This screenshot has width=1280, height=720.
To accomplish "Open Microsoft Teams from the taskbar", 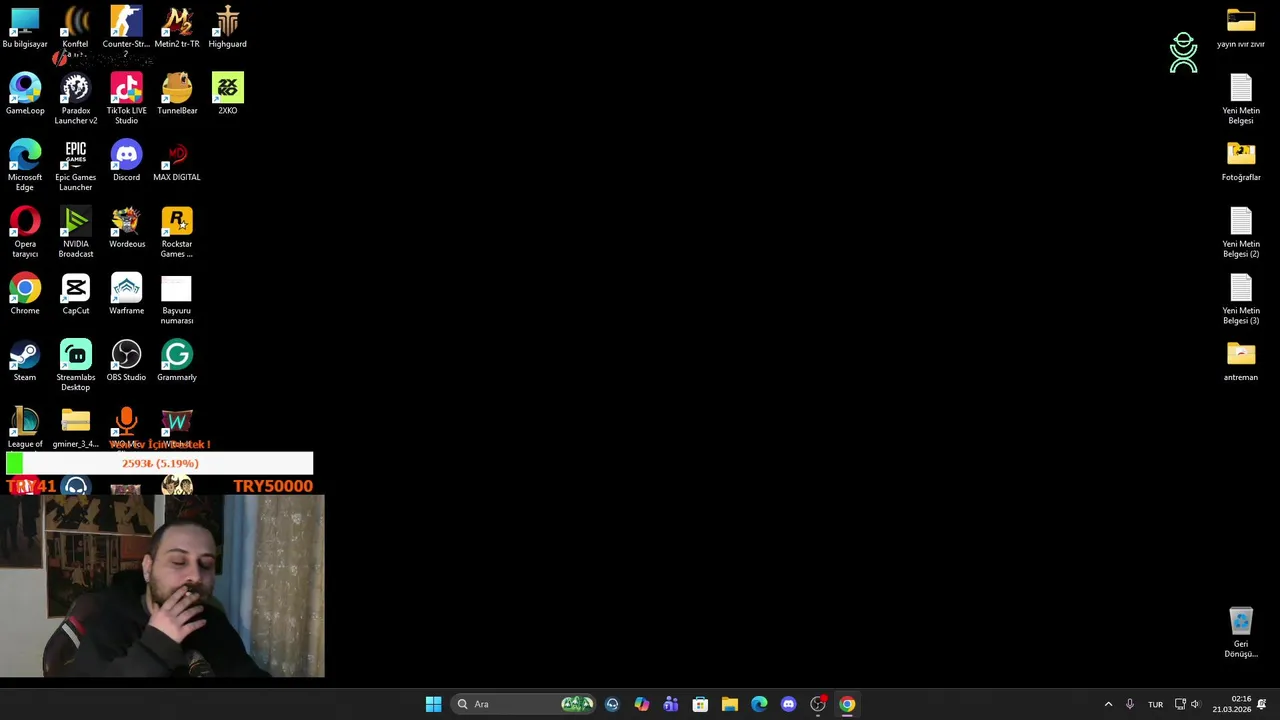I will point(670,704).
